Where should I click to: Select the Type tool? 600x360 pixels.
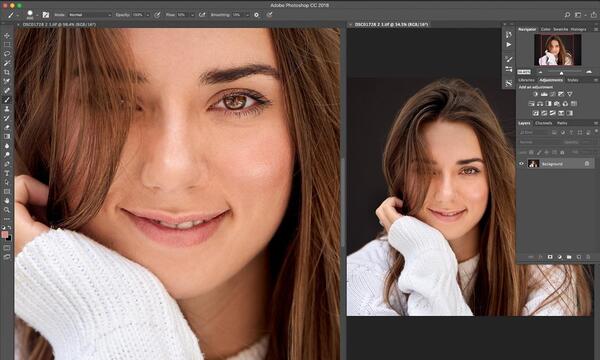[7, 173]
